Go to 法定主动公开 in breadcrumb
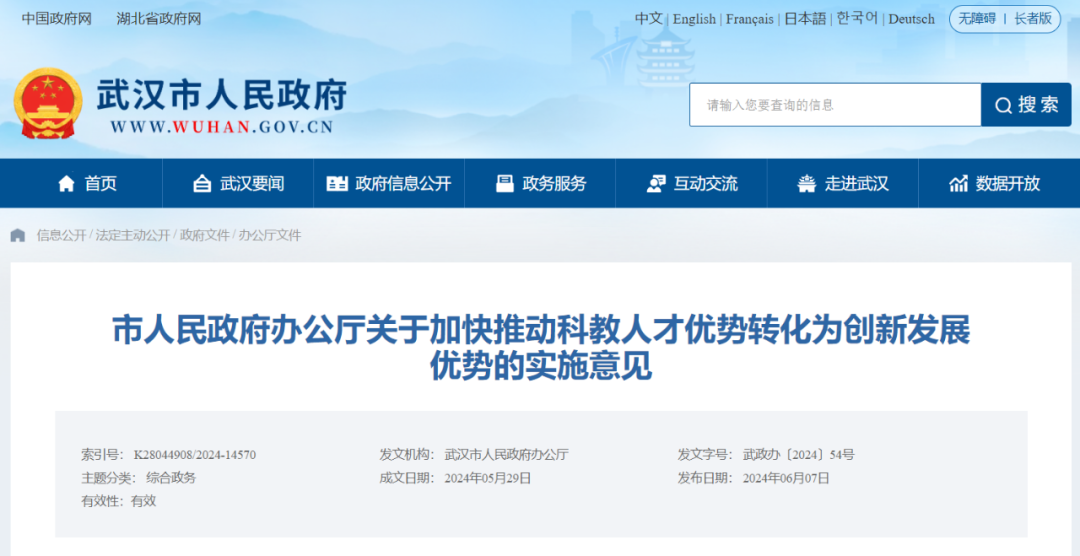 pyautogui.click(x=133, y=236)
